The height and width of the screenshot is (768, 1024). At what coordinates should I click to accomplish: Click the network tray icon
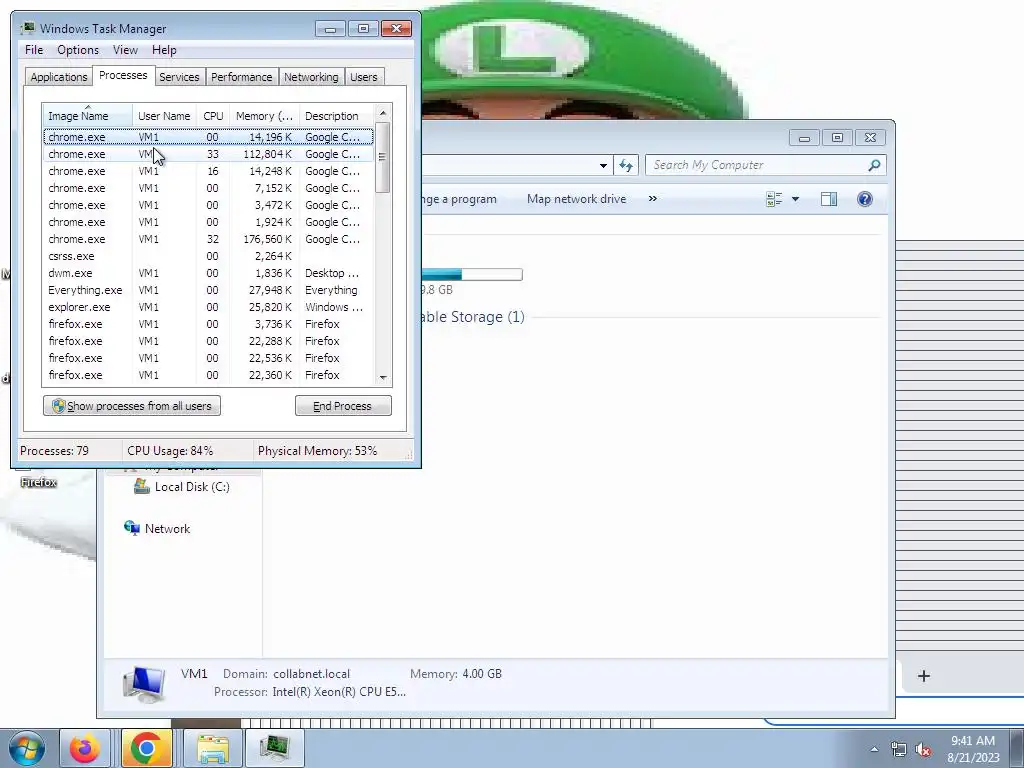(899, 750)
